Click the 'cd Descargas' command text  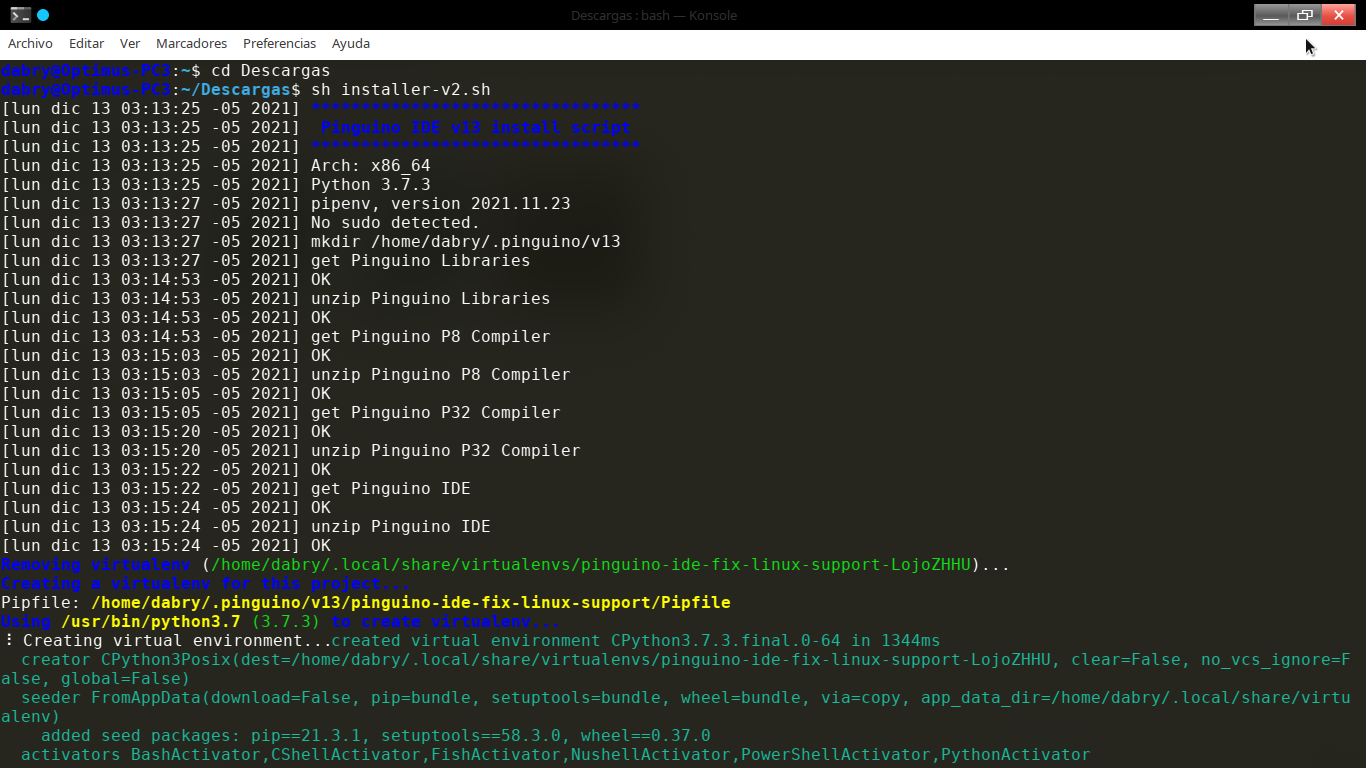pyautogui.click(x=270, y=71)
